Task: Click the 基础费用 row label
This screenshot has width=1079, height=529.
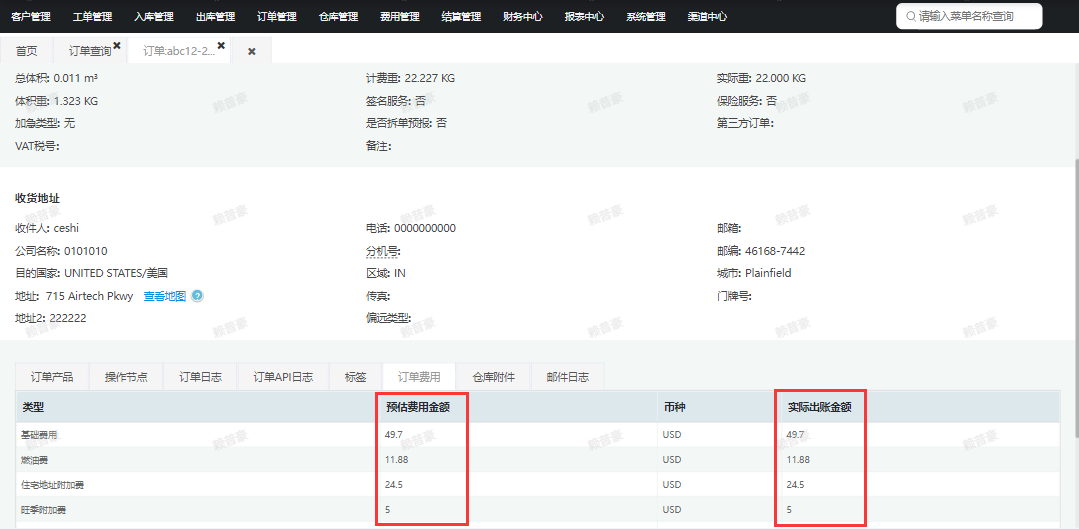Action: (39, 434)
